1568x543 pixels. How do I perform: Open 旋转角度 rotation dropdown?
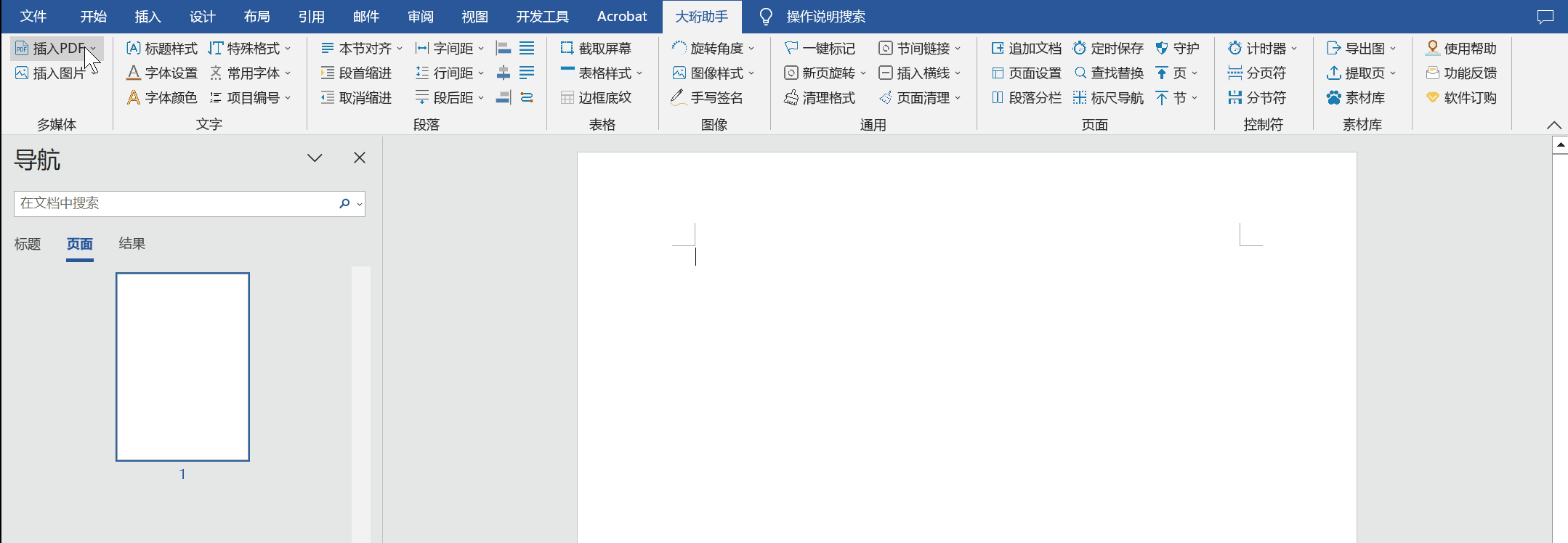coord(751,49)
